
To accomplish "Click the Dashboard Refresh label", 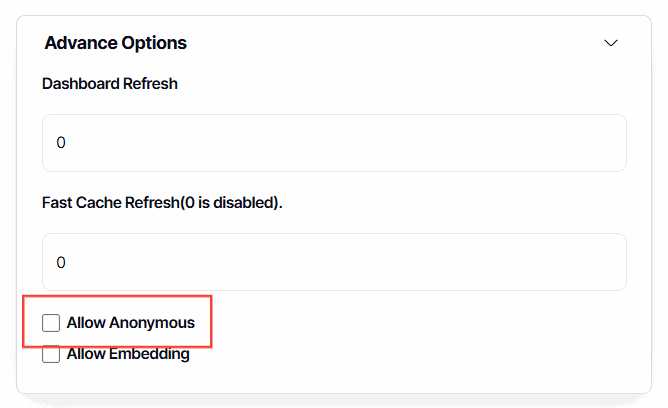I will tap(110, 84).
